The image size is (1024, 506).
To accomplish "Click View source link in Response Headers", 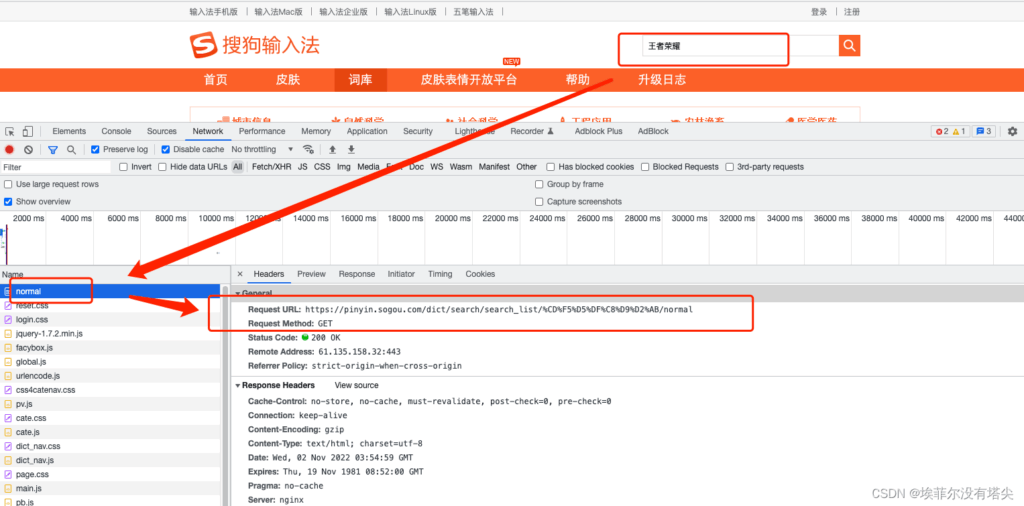I will [x=356, y=385].
